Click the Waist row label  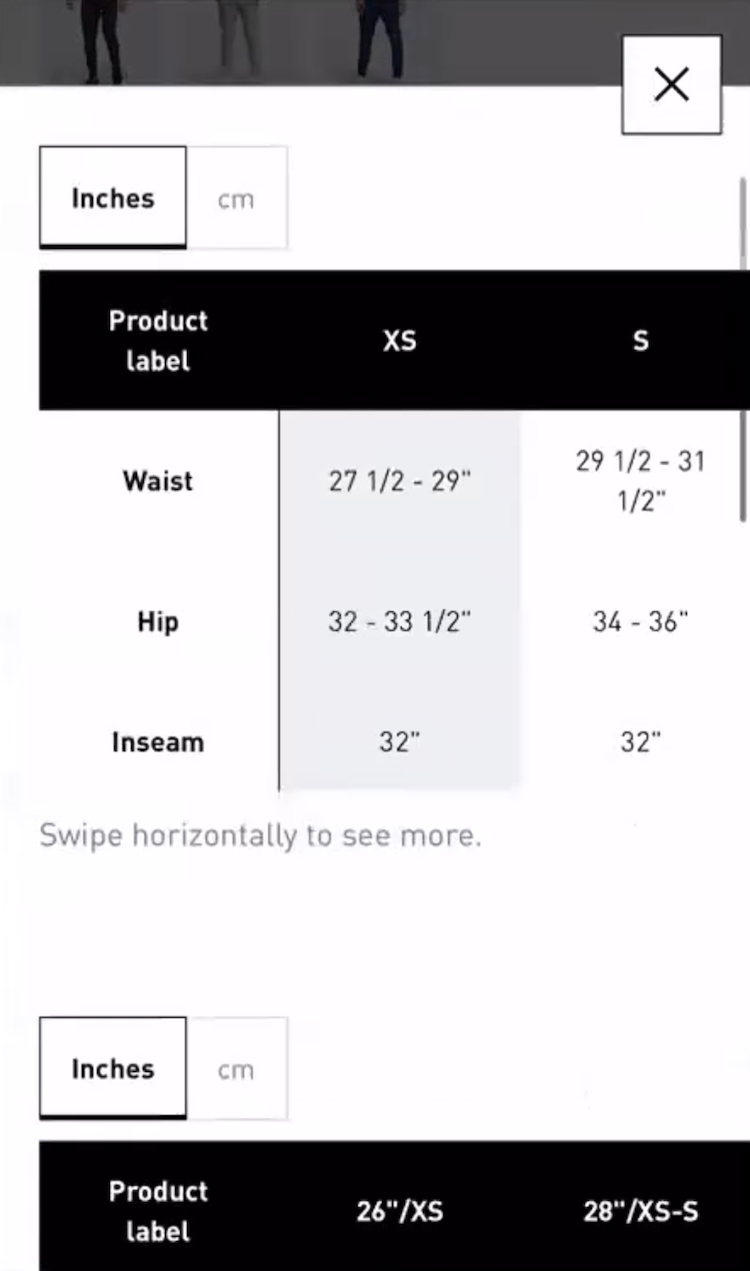(x=158, y=481)
